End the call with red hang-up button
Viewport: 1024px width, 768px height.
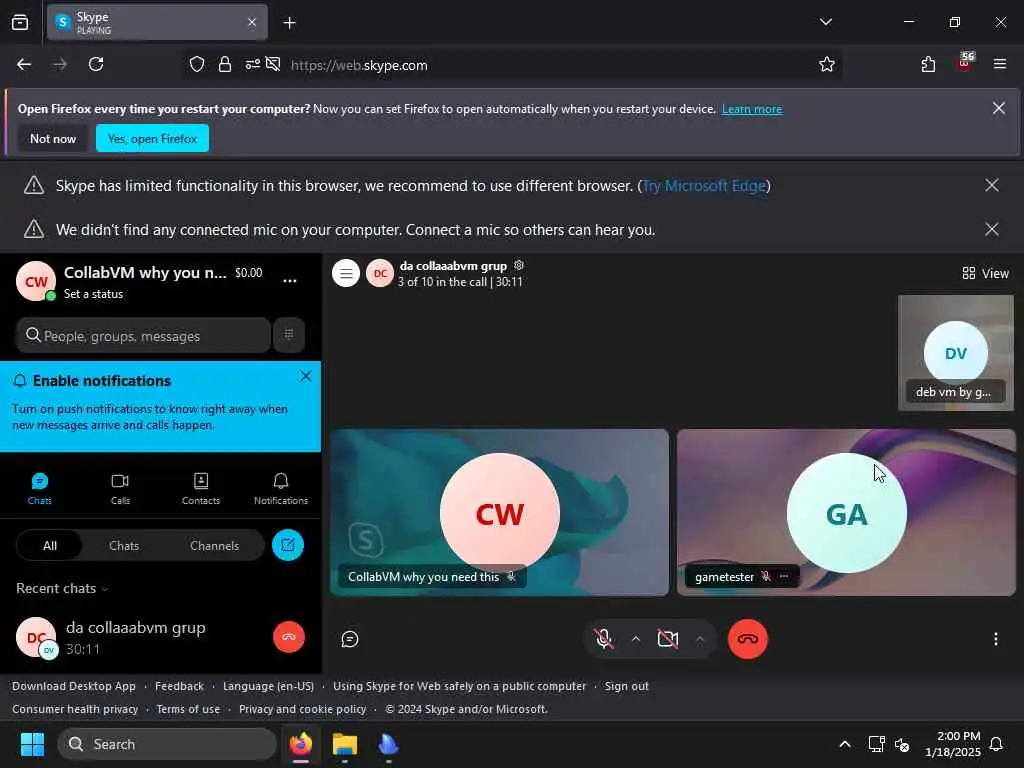pos(748,639)
